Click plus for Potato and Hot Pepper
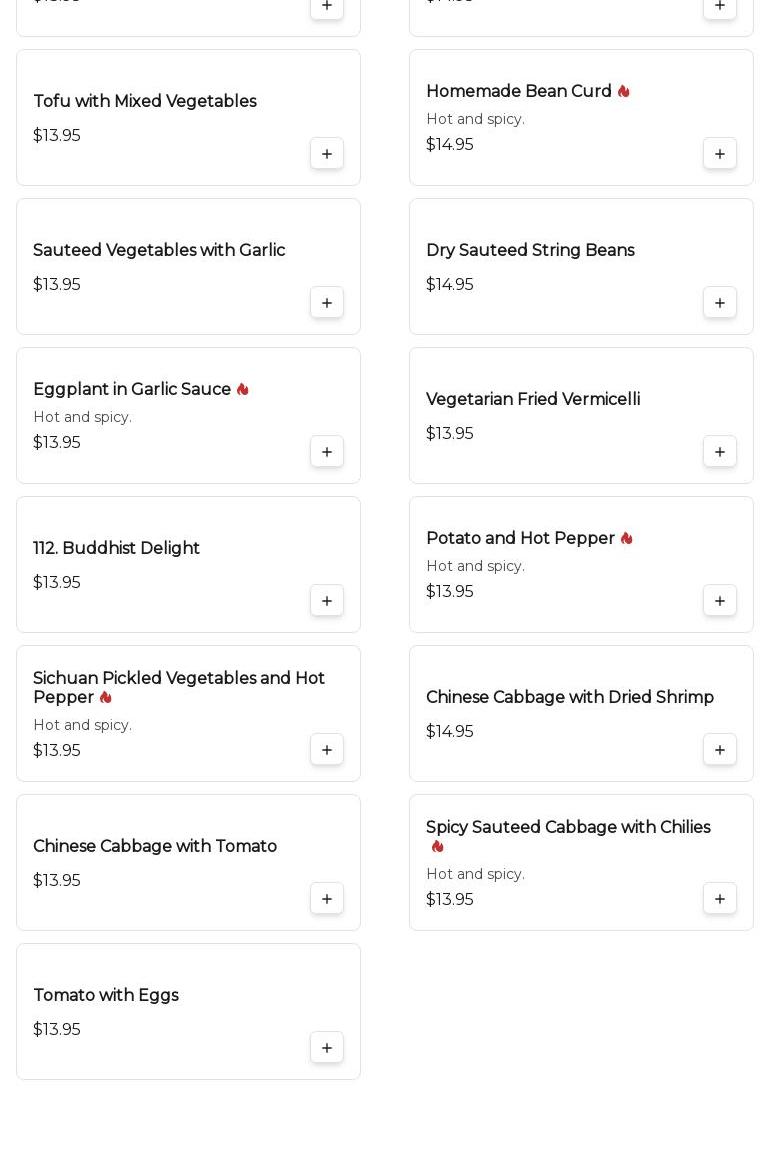This screenshot has width=770, height=1171. pos(720,601)
